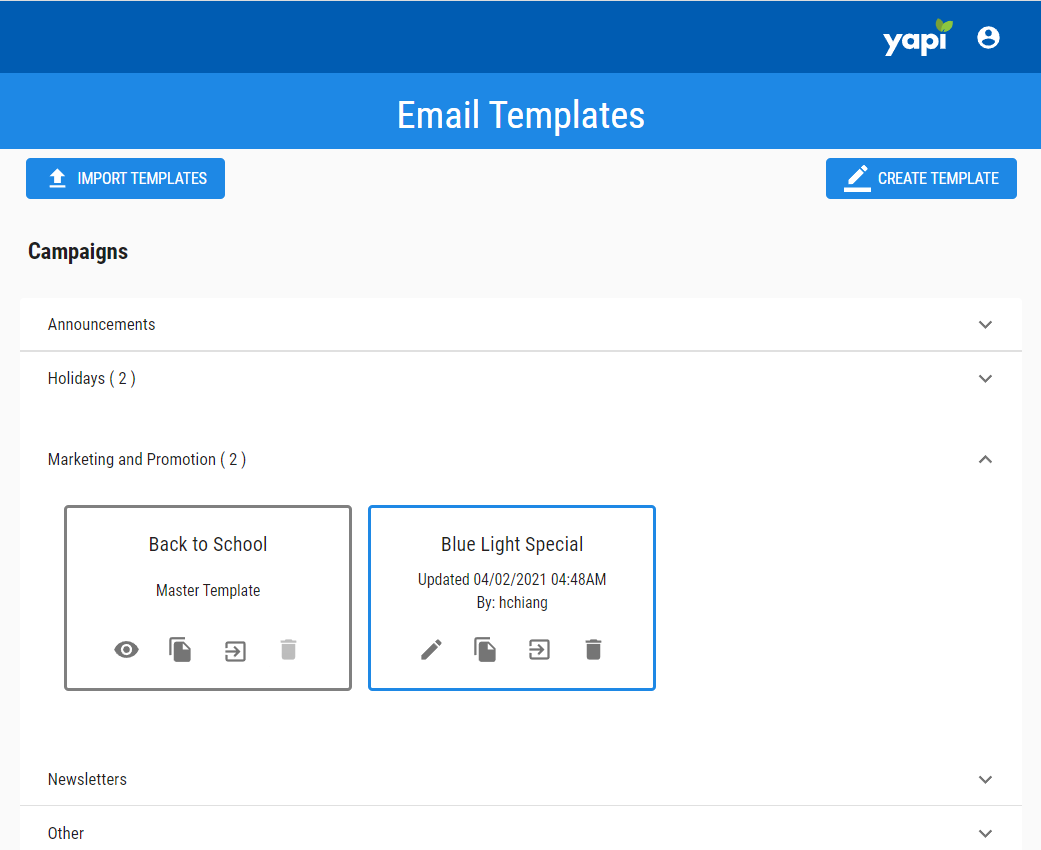Move the Blue Light Special template
The width and height of the screenshot is (1041, 850).
(x=539, y=649)
